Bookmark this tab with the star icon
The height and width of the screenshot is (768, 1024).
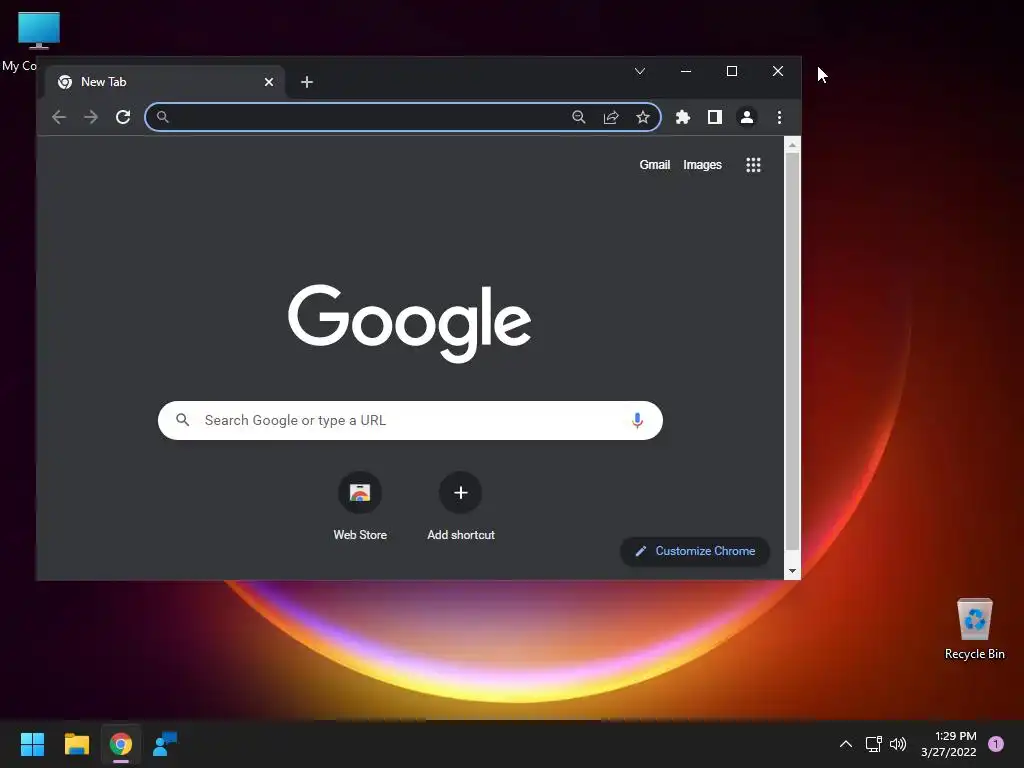tap(643, 117)
